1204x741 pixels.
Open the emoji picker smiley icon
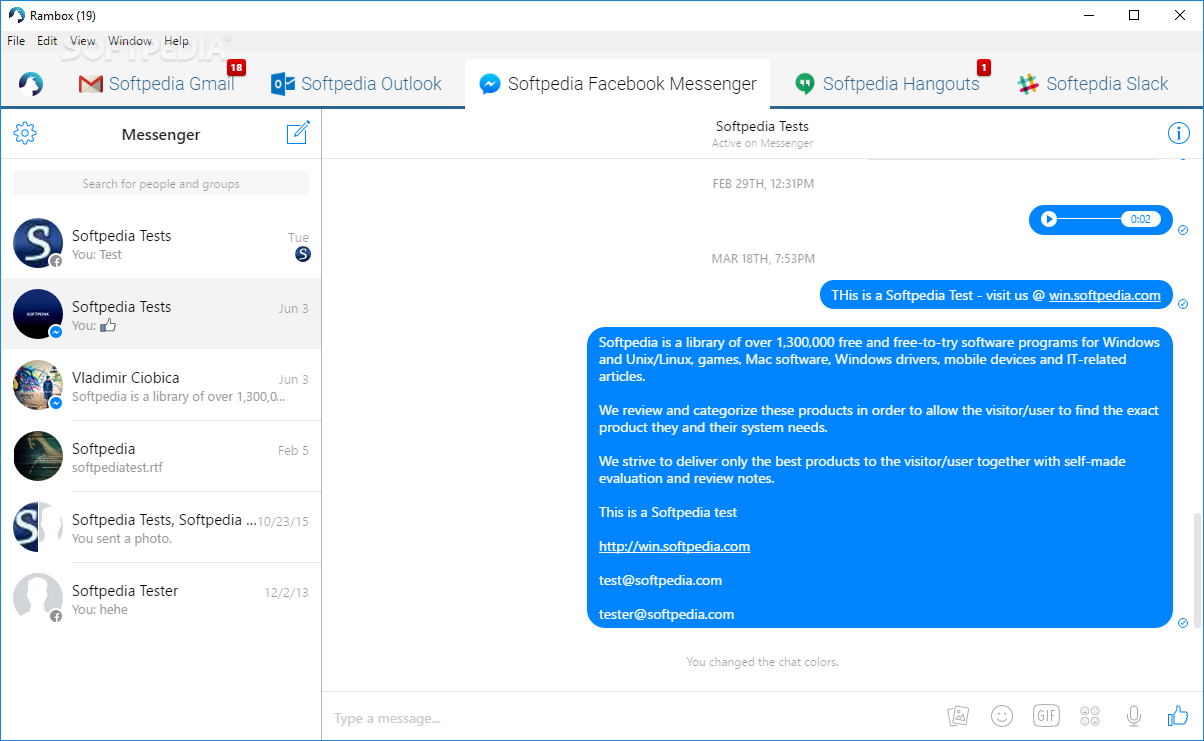[1002, 716]
